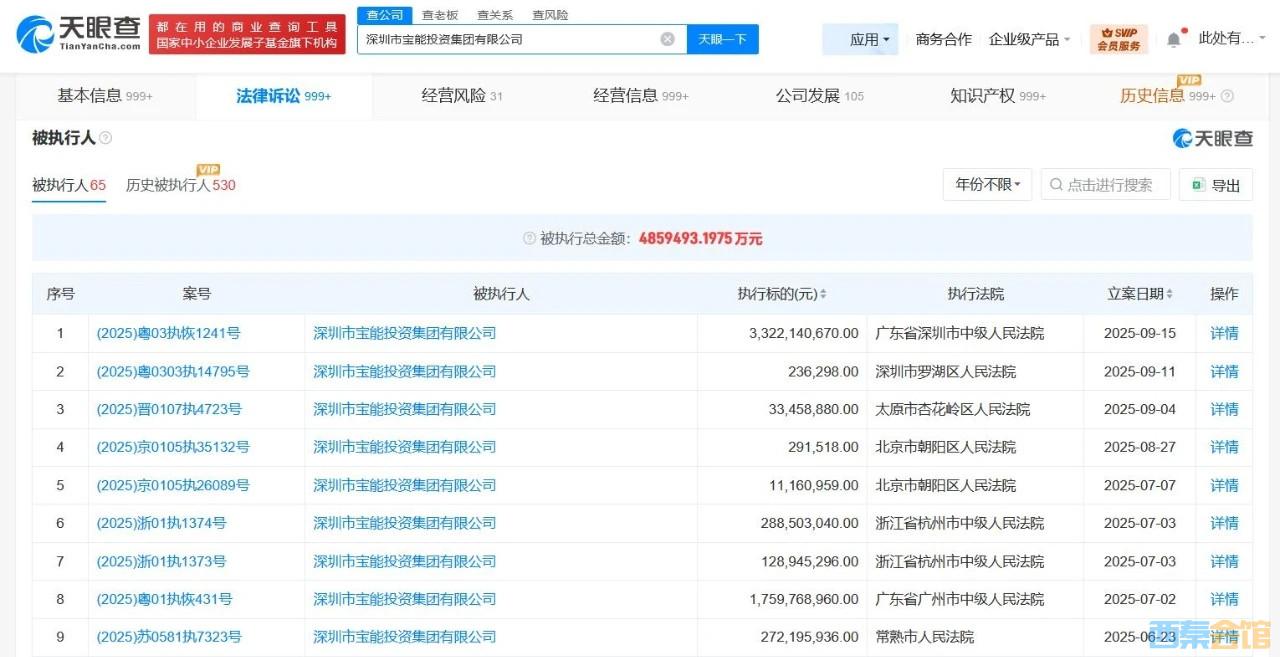
Task: Click the 天眼一下 search button
Action: pyautogui.click(x=723, y=39)
